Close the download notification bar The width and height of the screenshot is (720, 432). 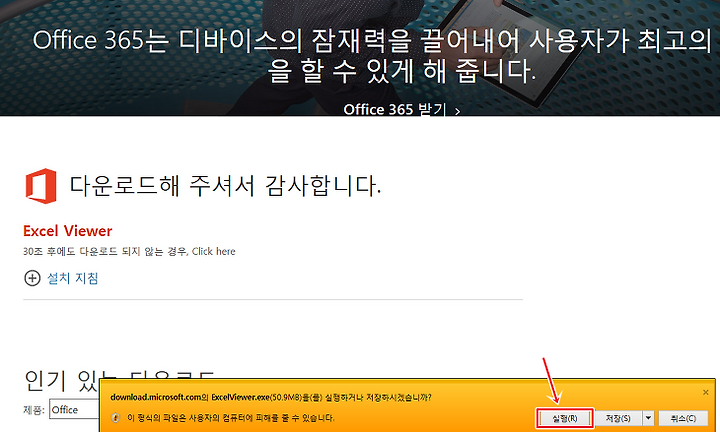(705, 392)
